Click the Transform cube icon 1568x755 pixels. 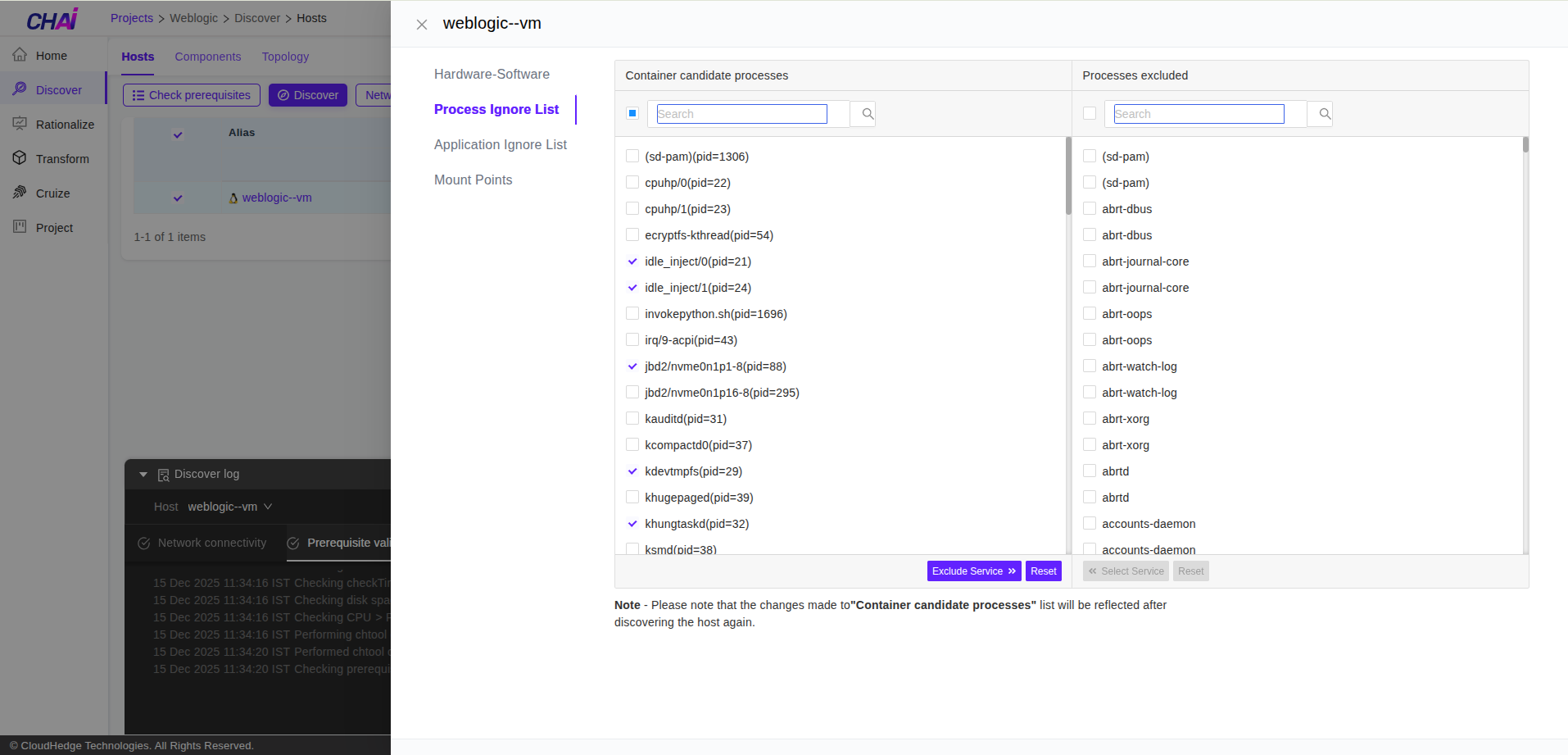click(20, 158)
